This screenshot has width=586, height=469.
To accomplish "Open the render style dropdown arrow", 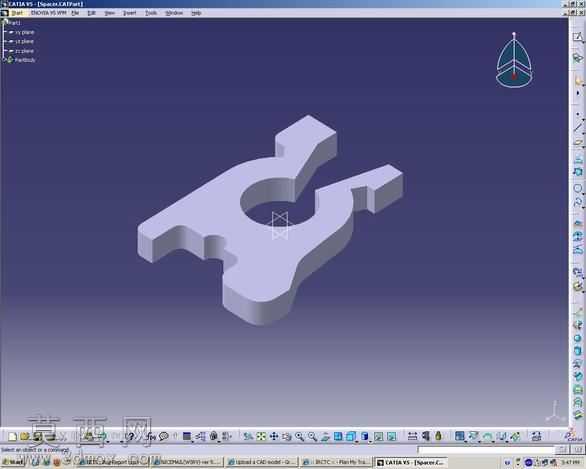I will (370, 441).
